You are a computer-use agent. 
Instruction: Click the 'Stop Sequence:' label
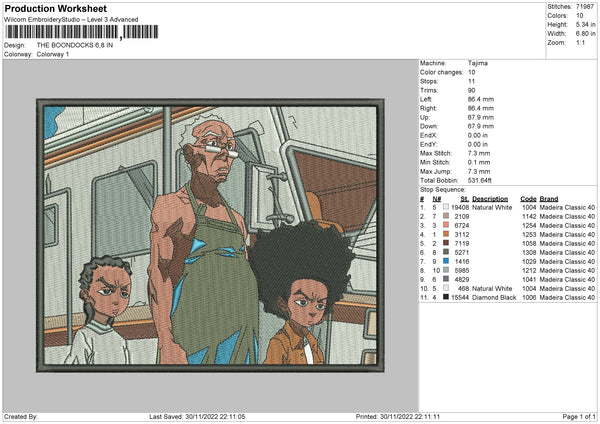(443, 190)
